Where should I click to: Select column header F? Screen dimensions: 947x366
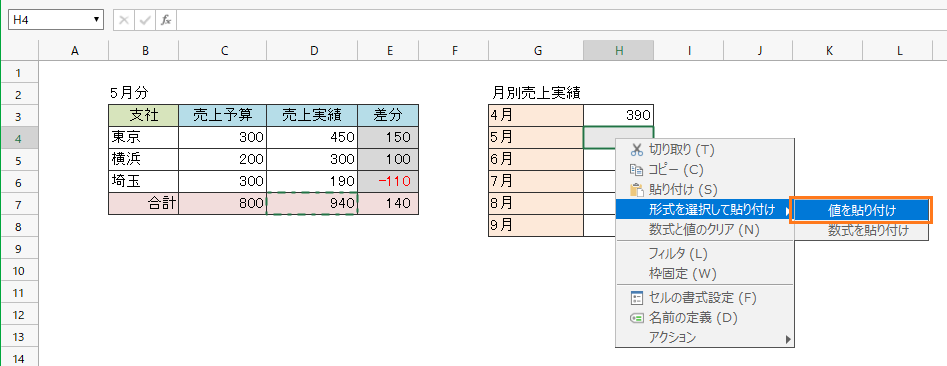pyautogui.click(x=454, y=51)
